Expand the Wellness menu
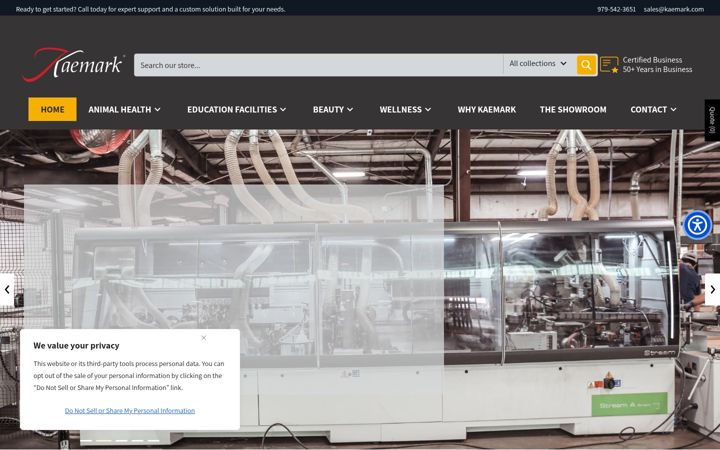This screenshot has width=720, height=450. (405, 109)
